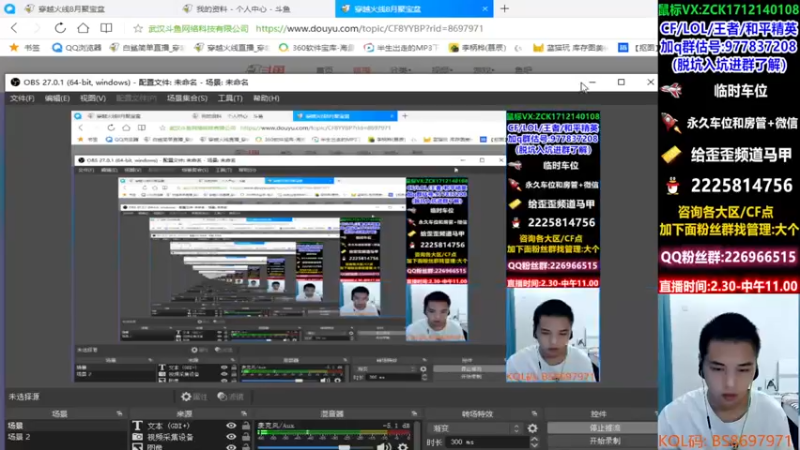Open the 渐变 transition dropdown
The height and width of the screenshot is (450, 800).
[476, 429]
